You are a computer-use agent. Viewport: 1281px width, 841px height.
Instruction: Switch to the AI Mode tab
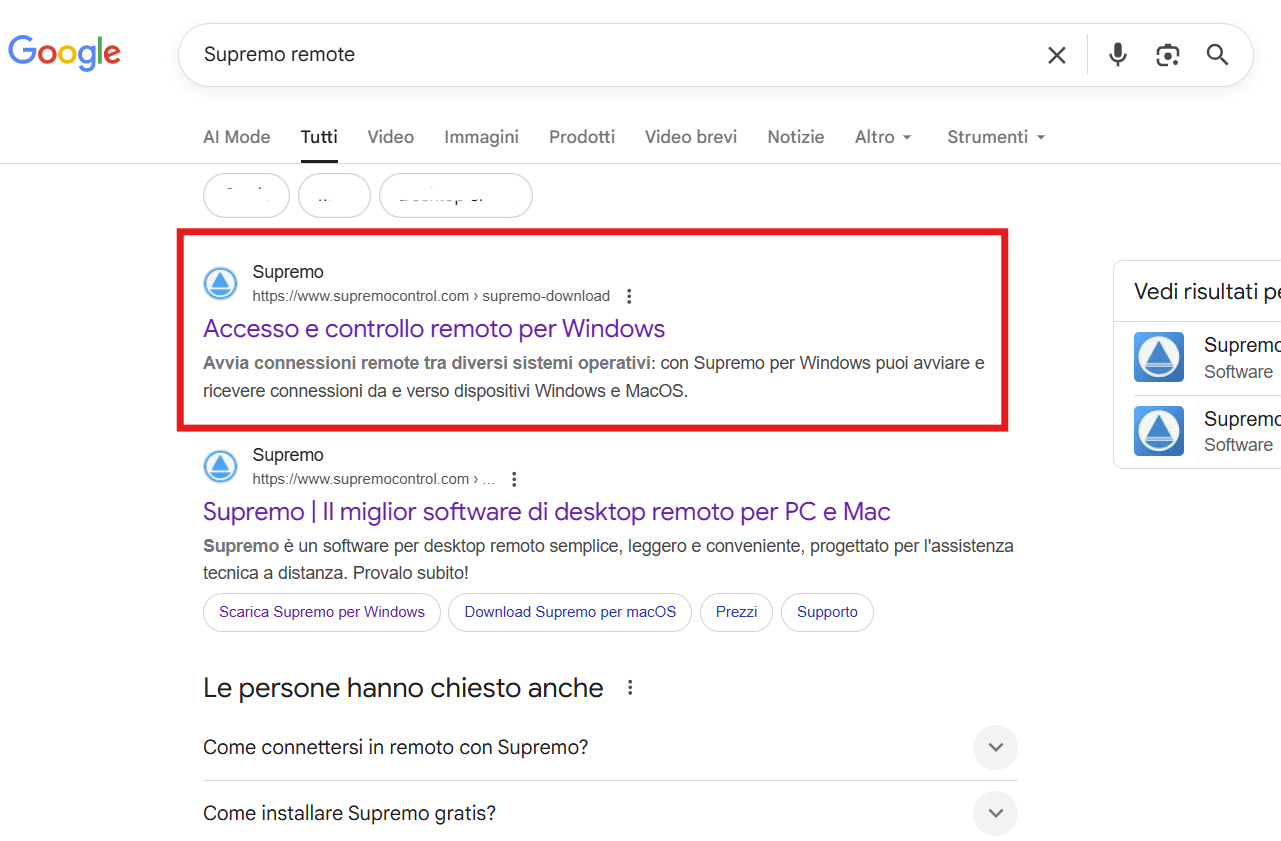236,137
